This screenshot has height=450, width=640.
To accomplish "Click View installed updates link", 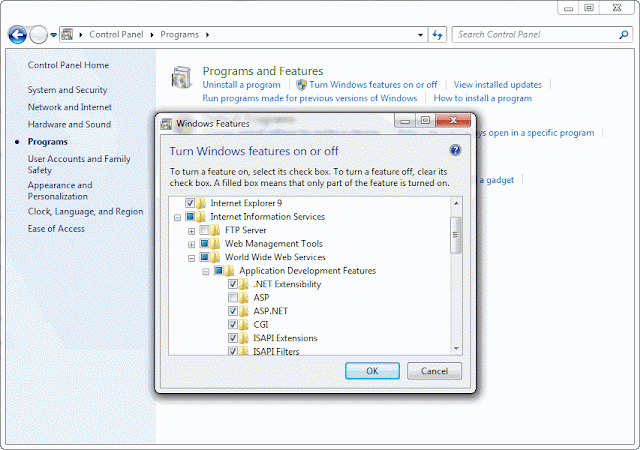I will coord(498,85).
